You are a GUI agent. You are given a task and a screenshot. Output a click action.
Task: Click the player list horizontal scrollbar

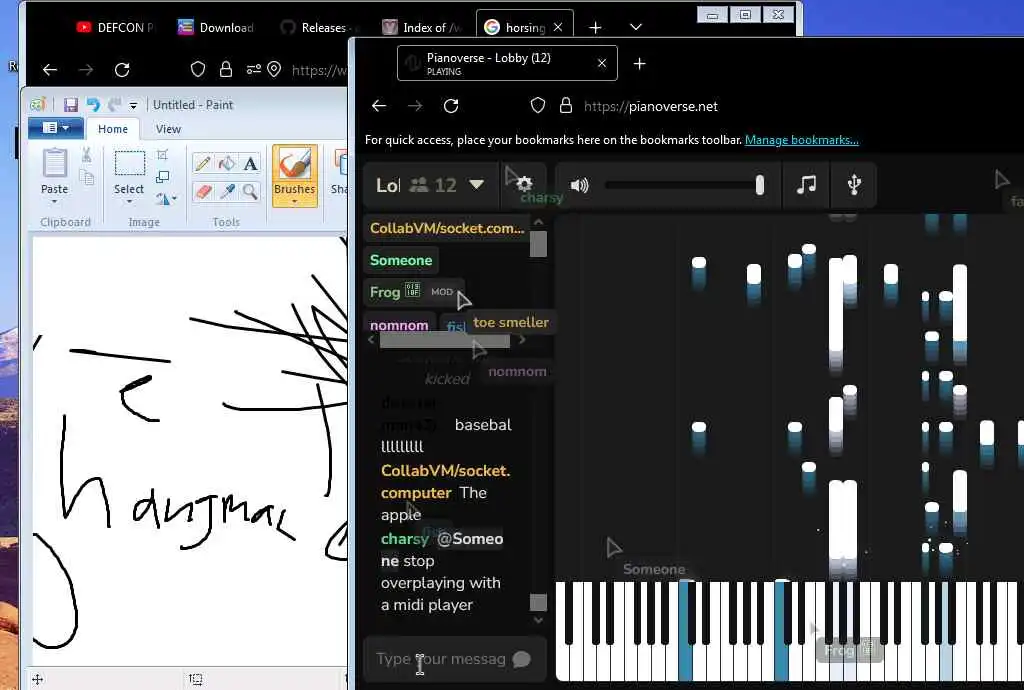click(446, 340)
